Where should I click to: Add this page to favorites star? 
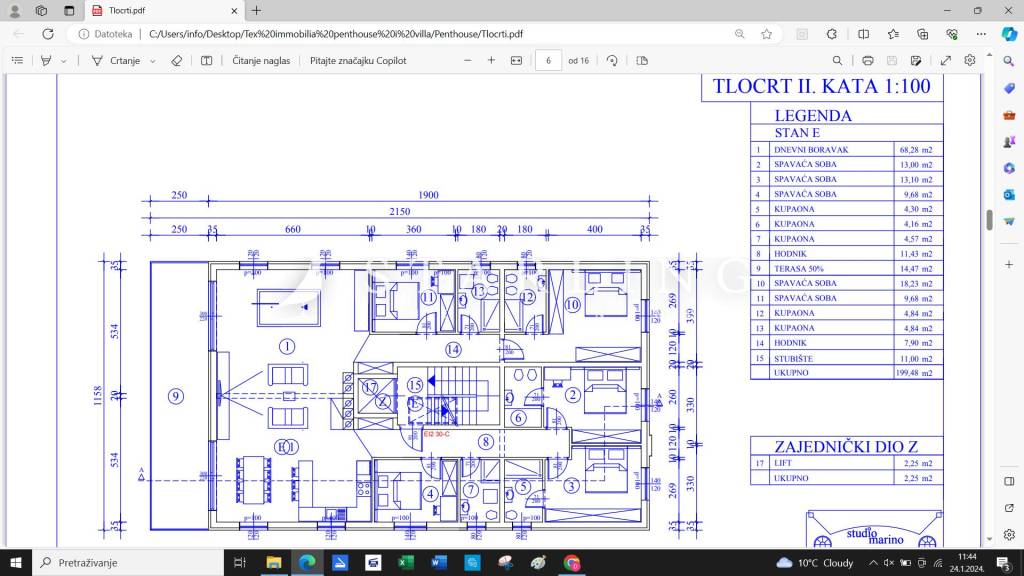tap(766, 33)
